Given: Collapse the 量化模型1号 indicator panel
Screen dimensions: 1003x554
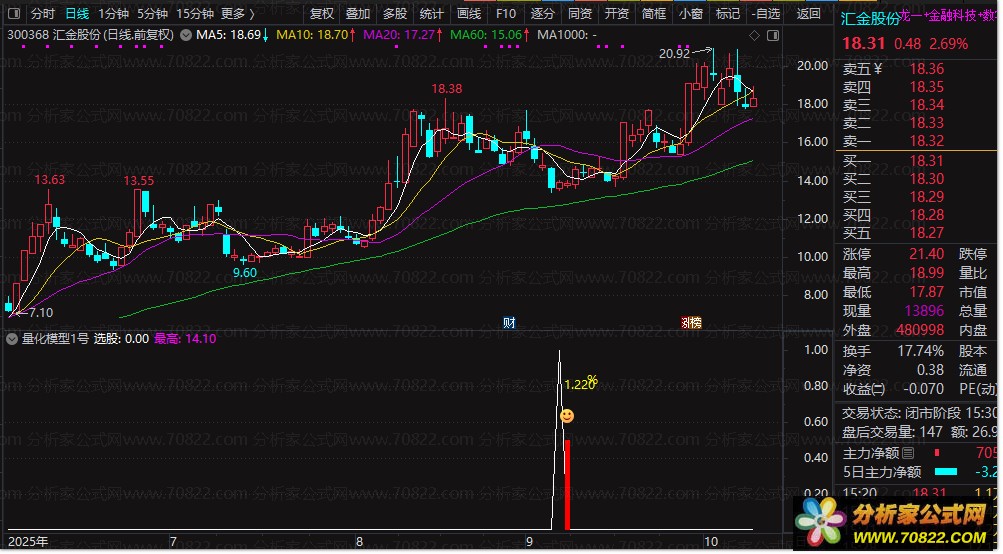Looking at the screenshot, I should click(x=11, y=339).
